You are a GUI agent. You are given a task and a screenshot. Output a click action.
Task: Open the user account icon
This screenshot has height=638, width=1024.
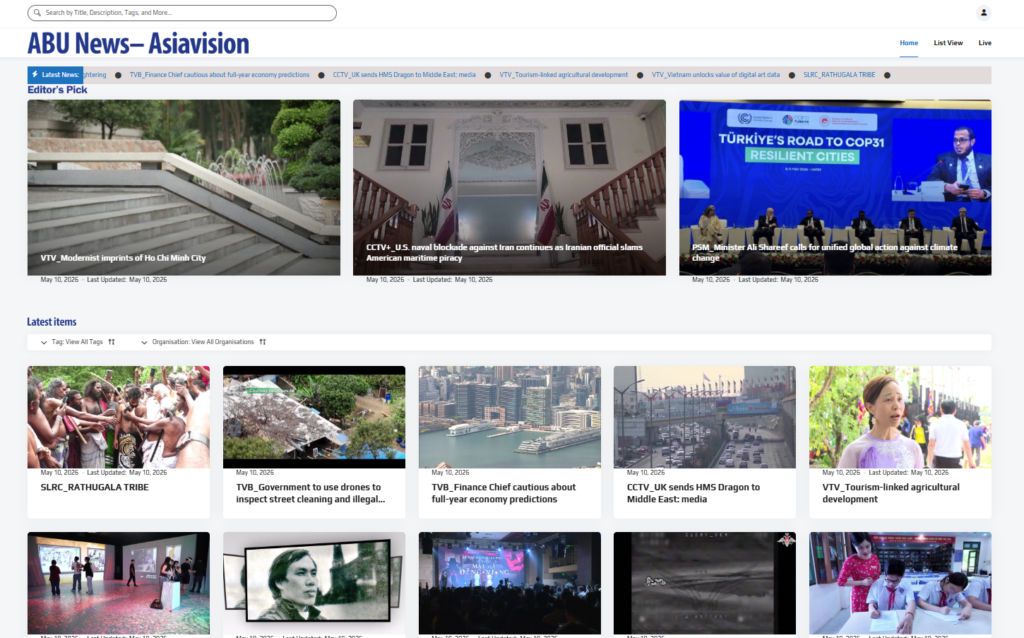(x=984, y=12)
